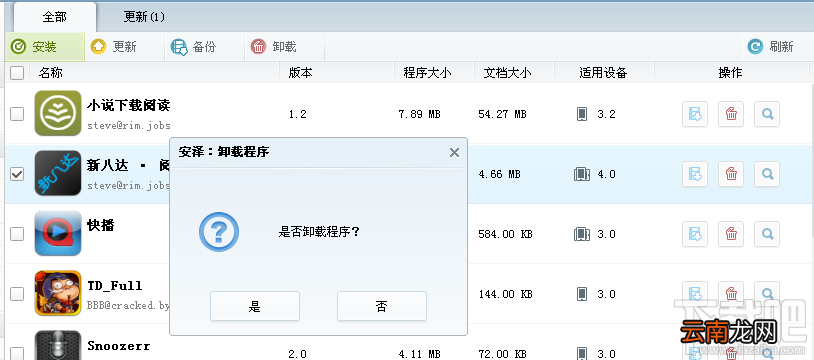Click the 更新 toolbar button

click(124, 47)
